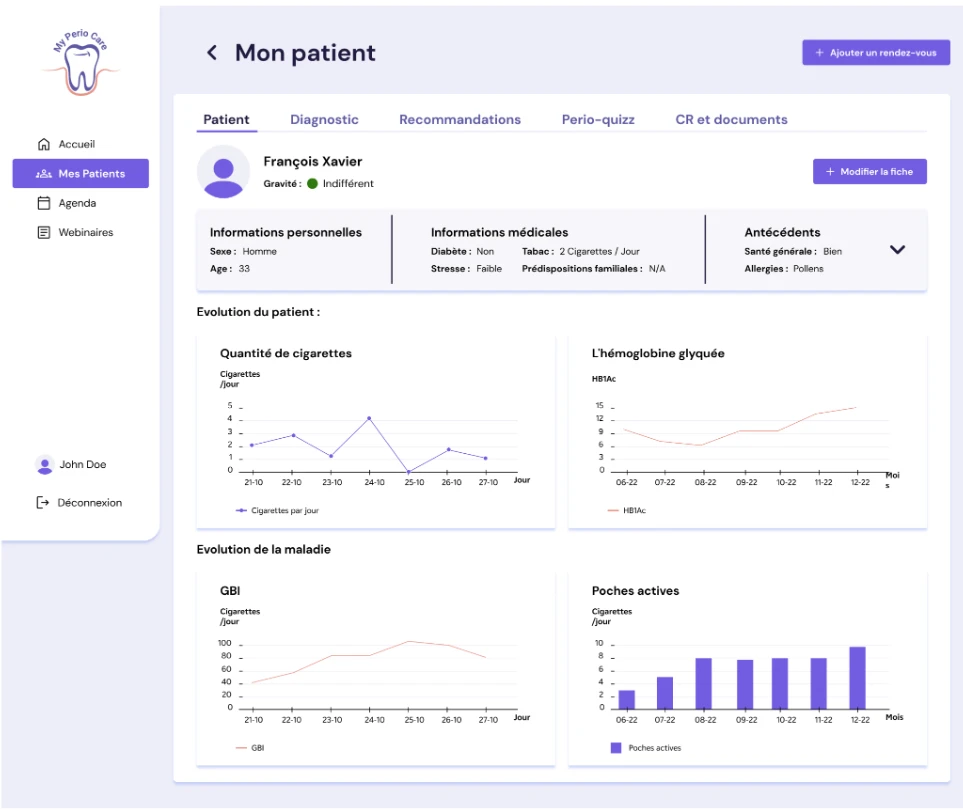Image resolution: width=963 pixels, height=811 pixels.
Task: Open Mes Patients in sidebar
Action: (x=80, y=174)
